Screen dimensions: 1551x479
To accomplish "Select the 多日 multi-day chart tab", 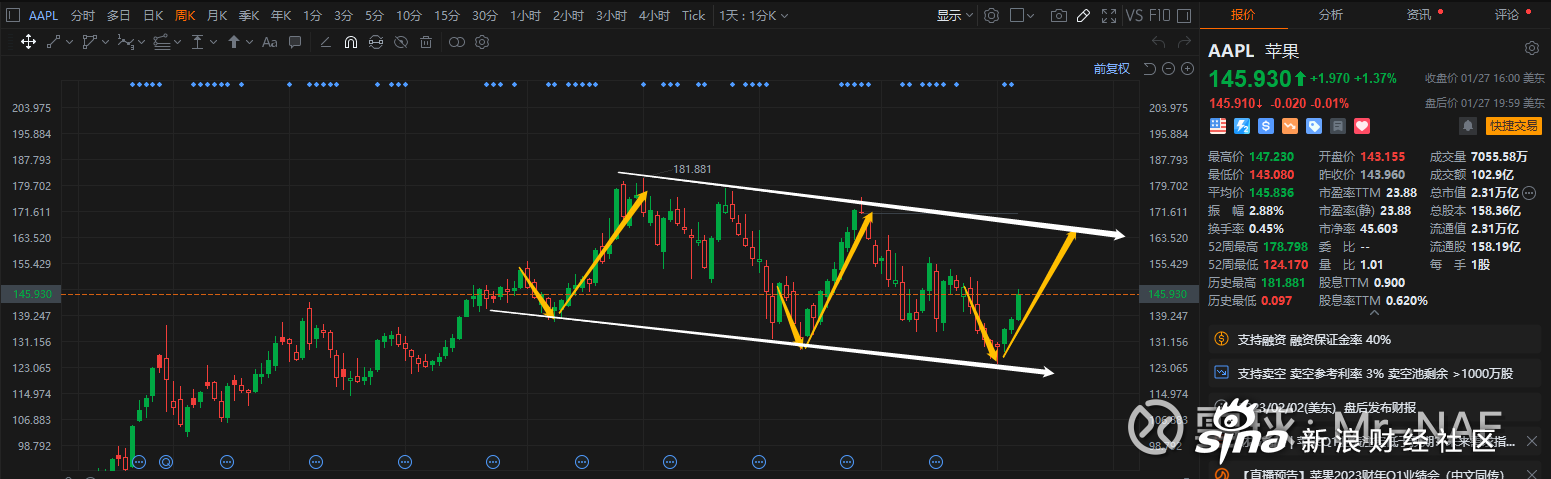I will coord(119,16).
